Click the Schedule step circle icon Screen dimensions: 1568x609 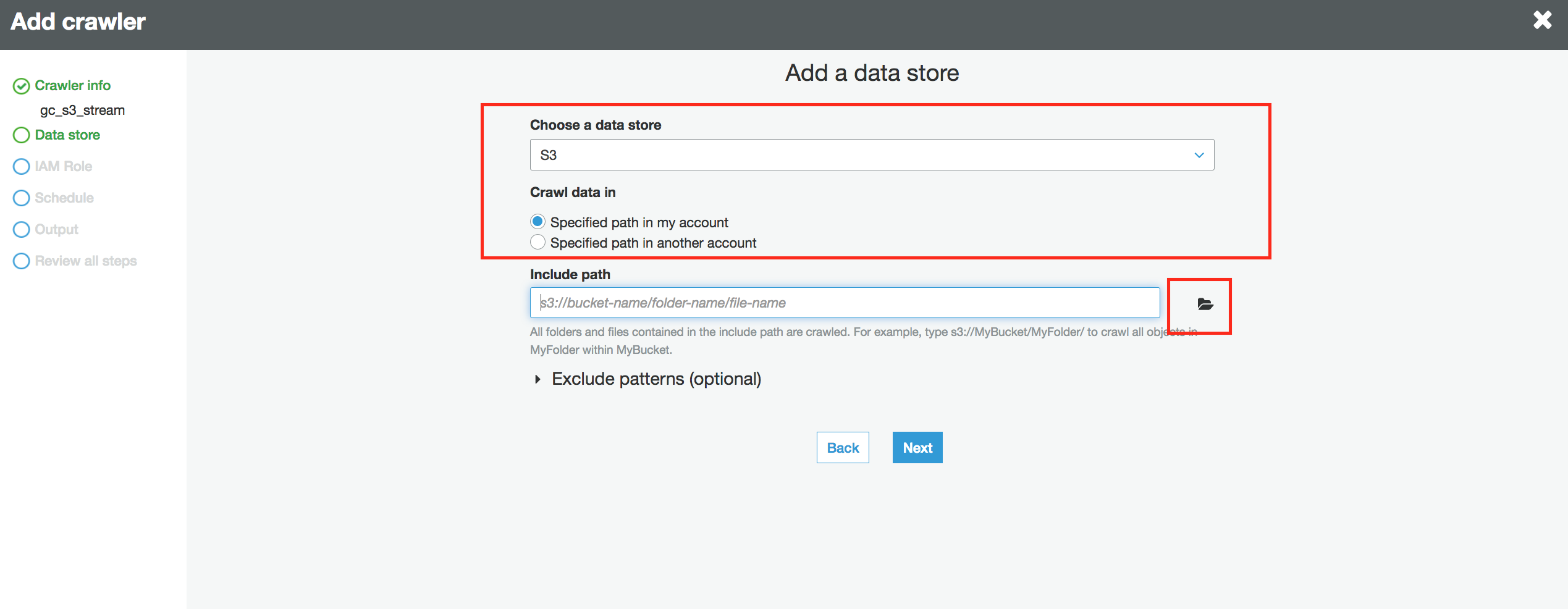22,198
